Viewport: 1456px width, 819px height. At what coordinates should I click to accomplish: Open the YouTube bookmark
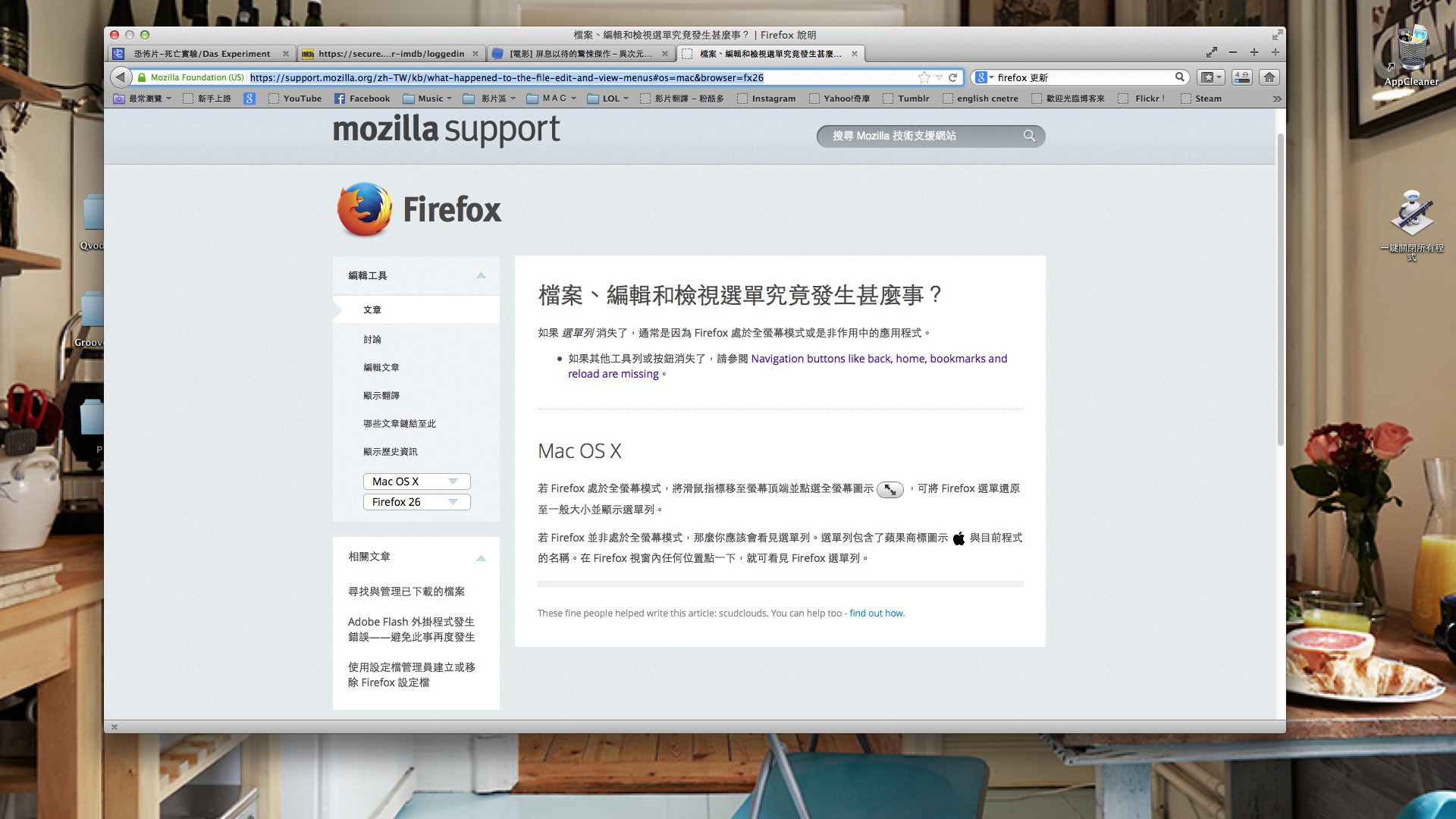pos(295,99)
